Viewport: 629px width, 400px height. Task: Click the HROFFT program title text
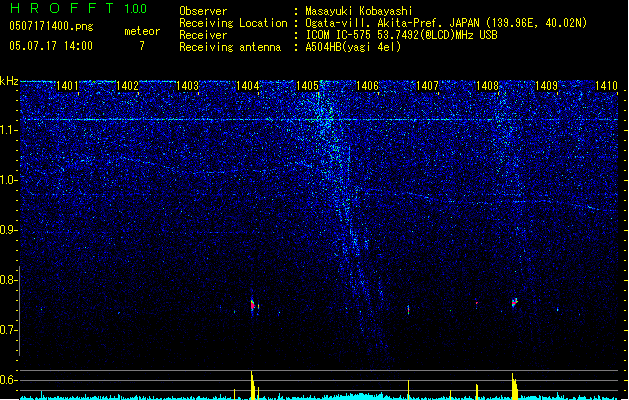[62, 8]
